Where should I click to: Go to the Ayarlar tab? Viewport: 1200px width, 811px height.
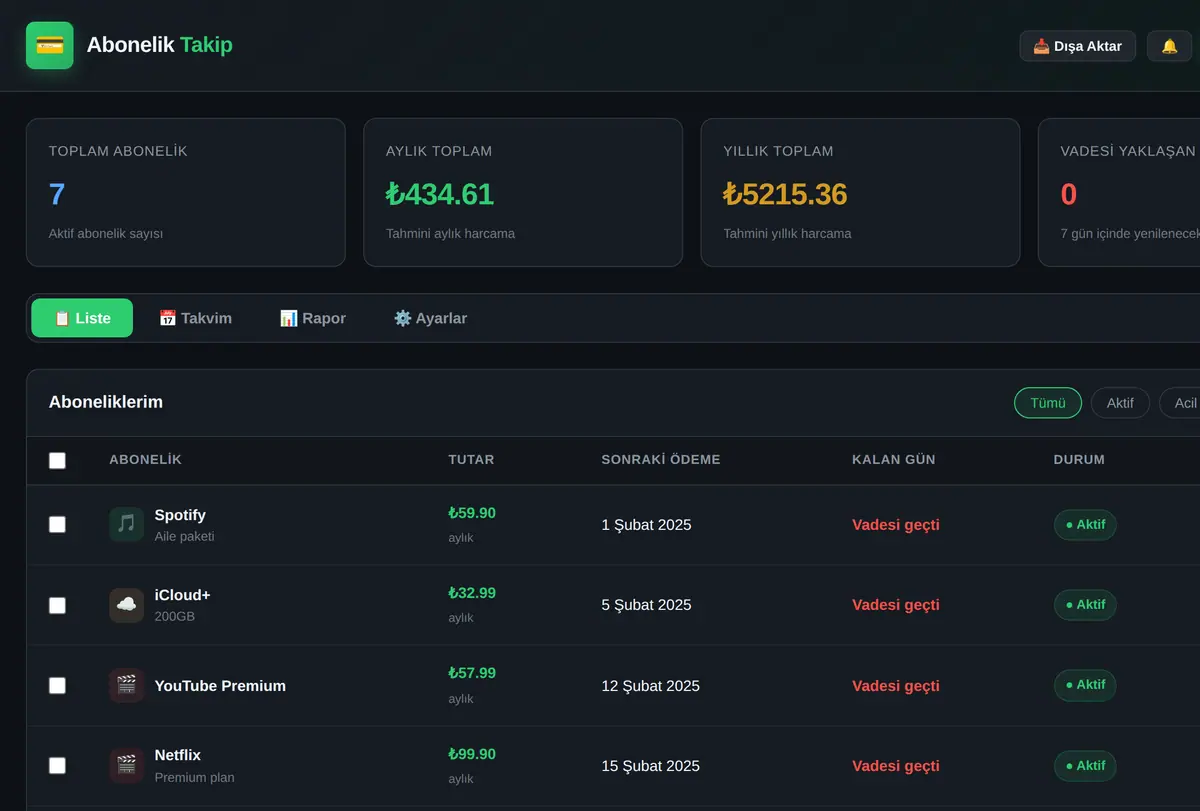430,318
